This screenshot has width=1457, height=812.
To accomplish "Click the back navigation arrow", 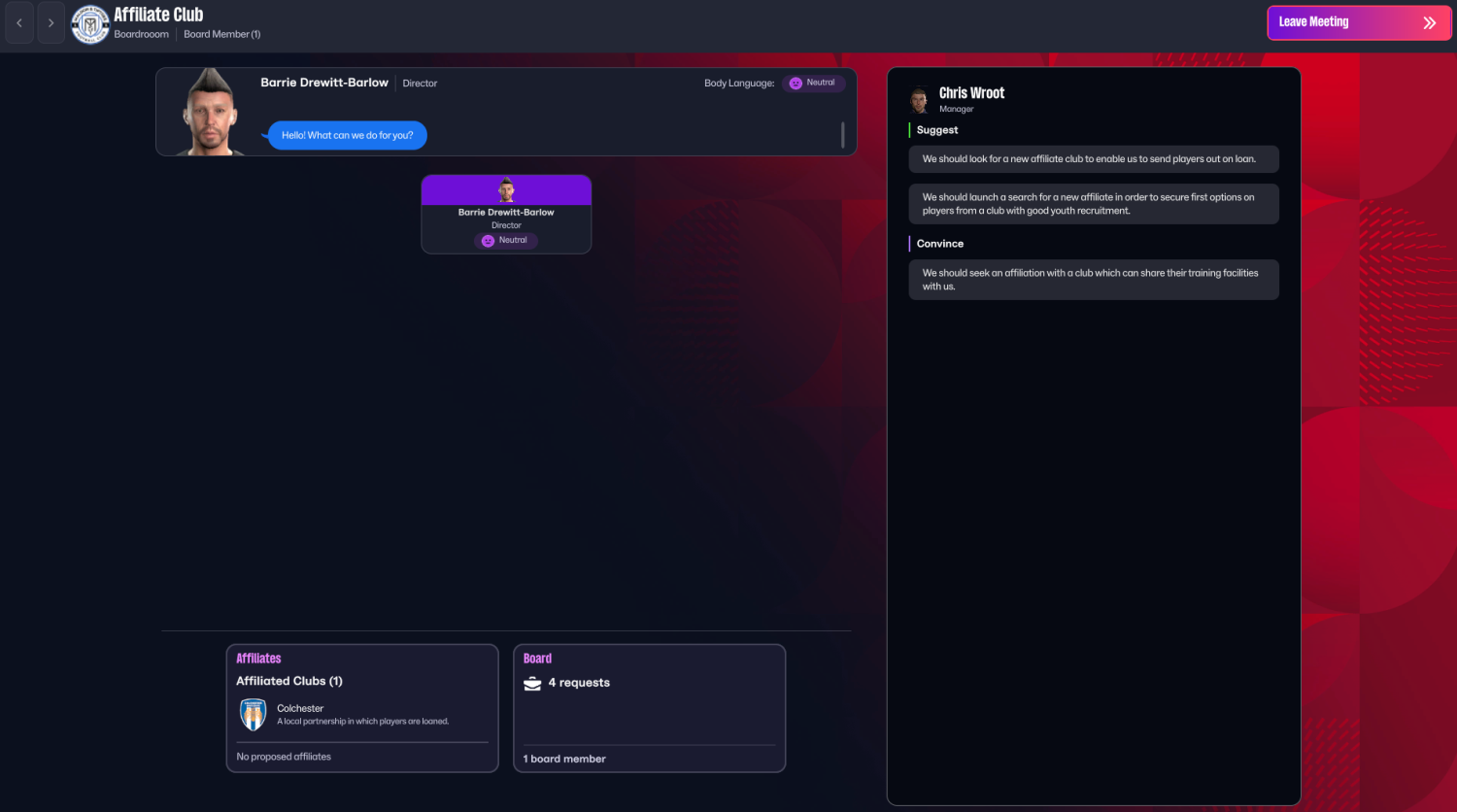I will click(x=19, y=22).
